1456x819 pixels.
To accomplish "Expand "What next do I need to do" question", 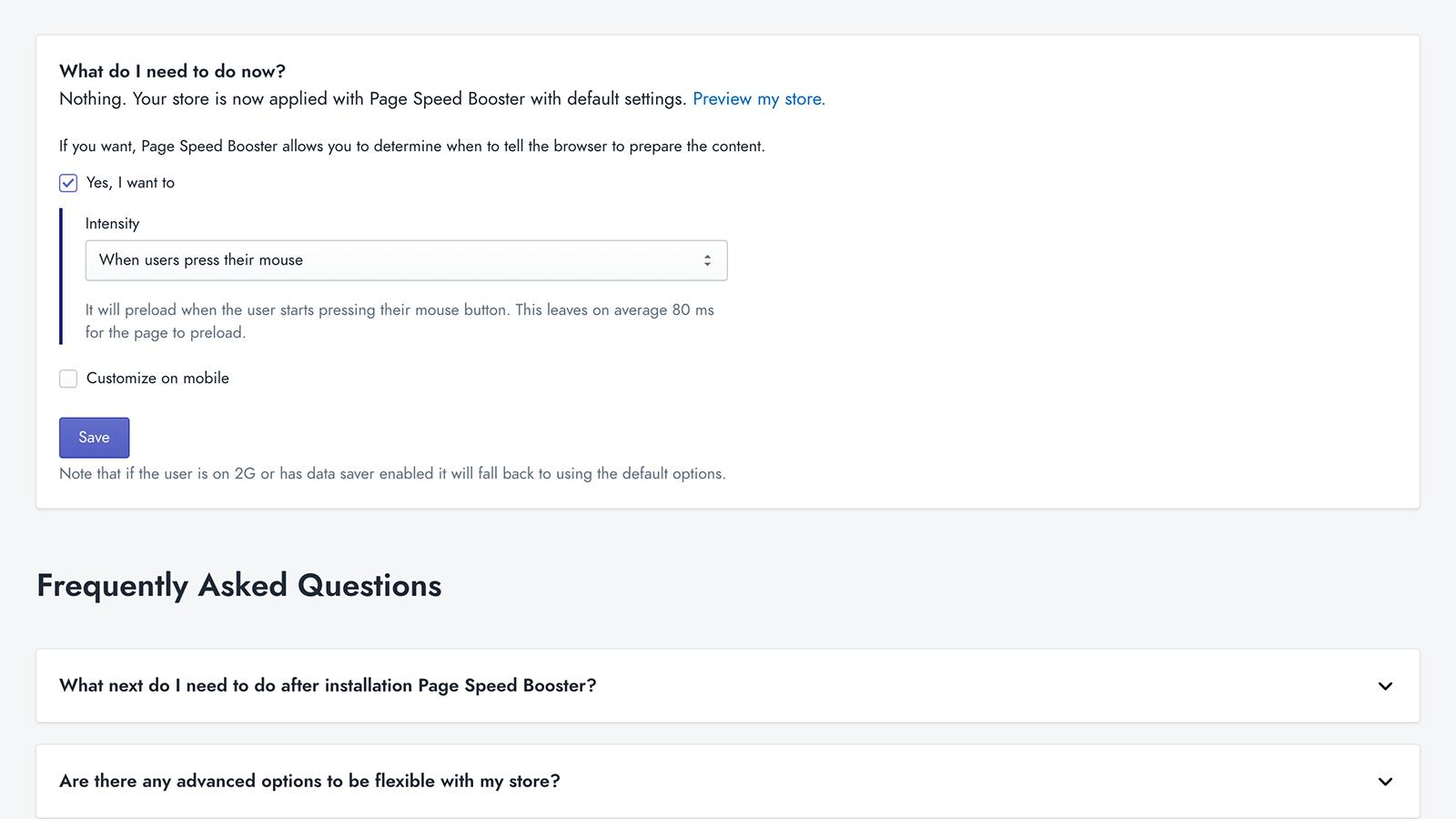I will click(328, 686).
